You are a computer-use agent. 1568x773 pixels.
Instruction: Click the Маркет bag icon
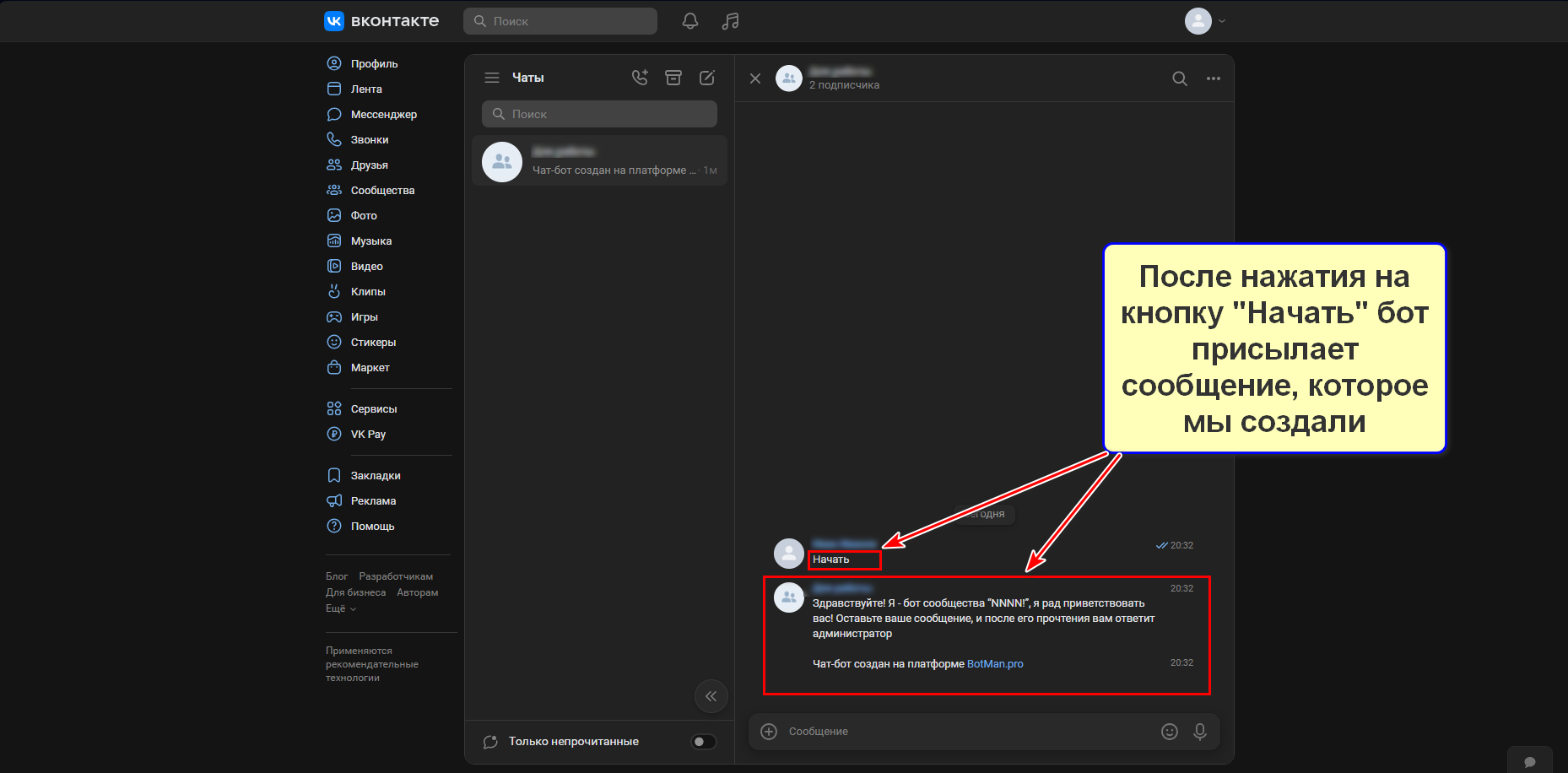tap(334, 367)
